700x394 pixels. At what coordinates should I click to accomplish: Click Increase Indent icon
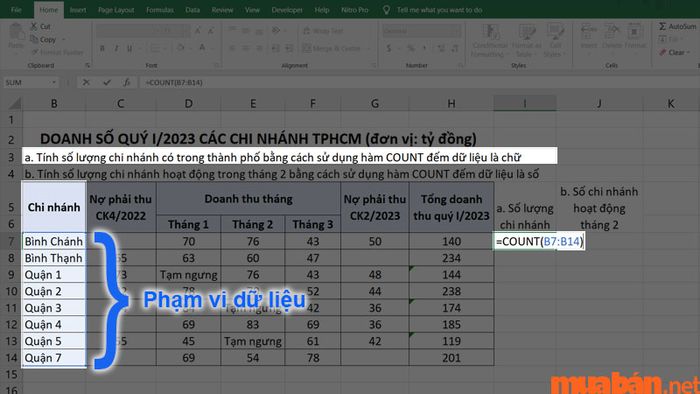coord(289,48)
